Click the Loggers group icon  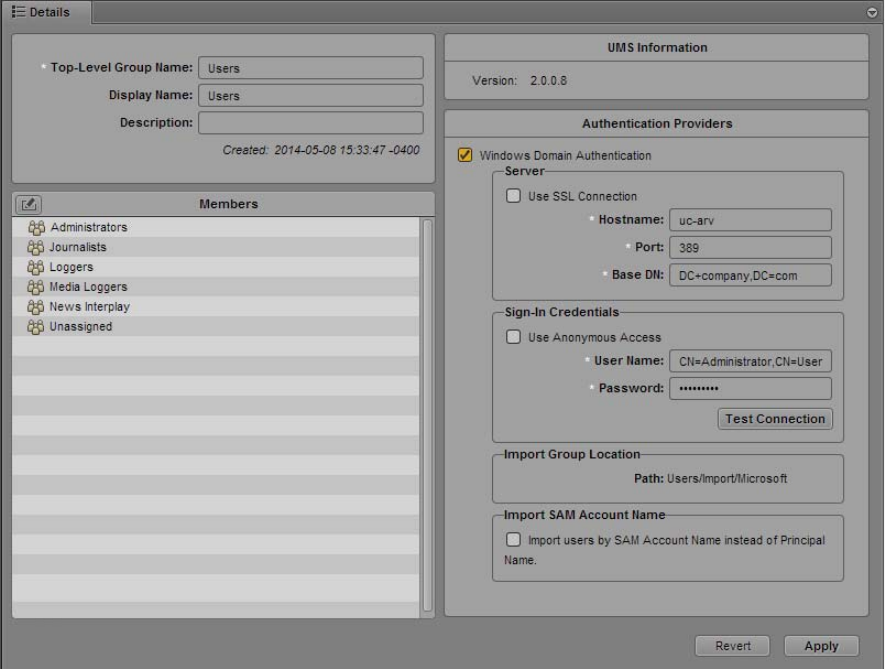click(36, 267)
